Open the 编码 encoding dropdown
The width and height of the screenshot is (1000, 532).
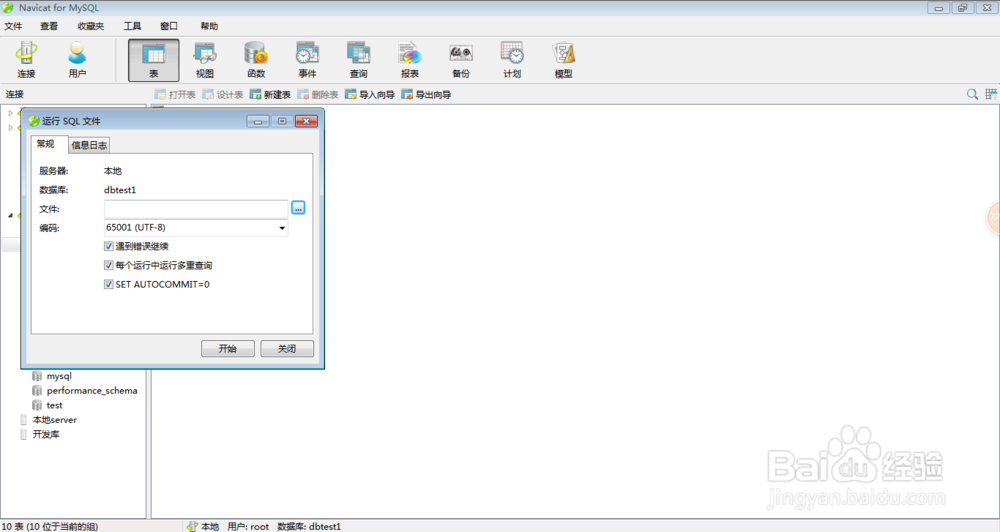coord(282,228)
